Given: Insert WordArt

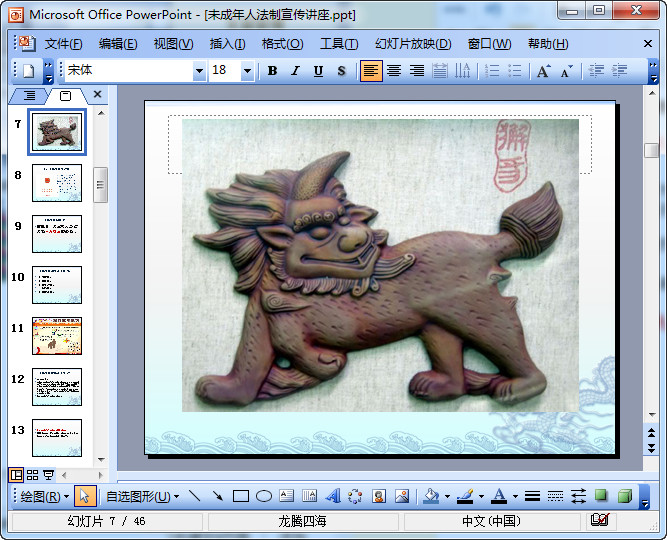Looking at the screenshot, I should [x=333, y=496].
